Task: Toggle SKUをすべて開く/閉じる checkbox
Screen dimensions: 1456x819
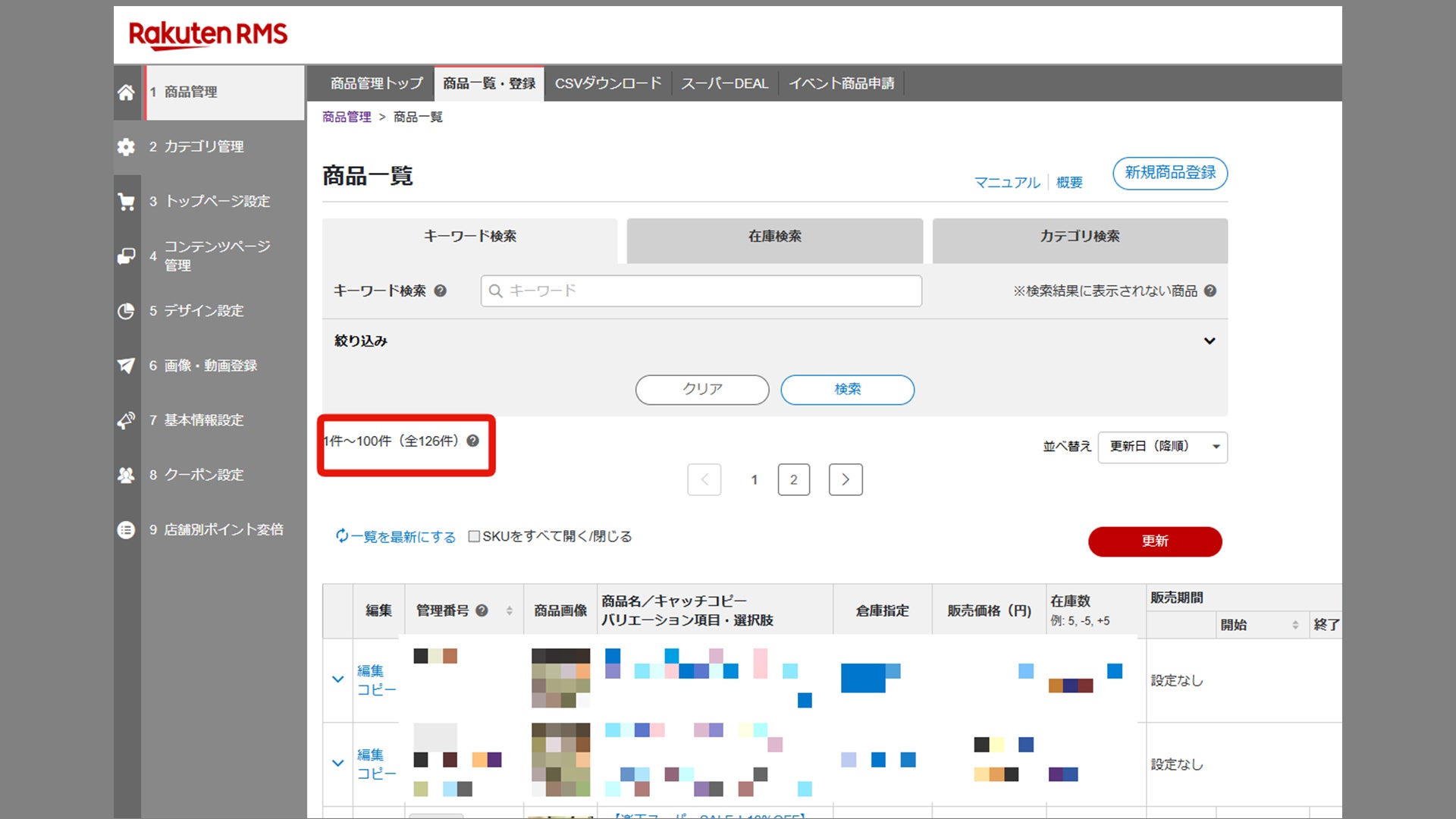Action: click(474, 536)
